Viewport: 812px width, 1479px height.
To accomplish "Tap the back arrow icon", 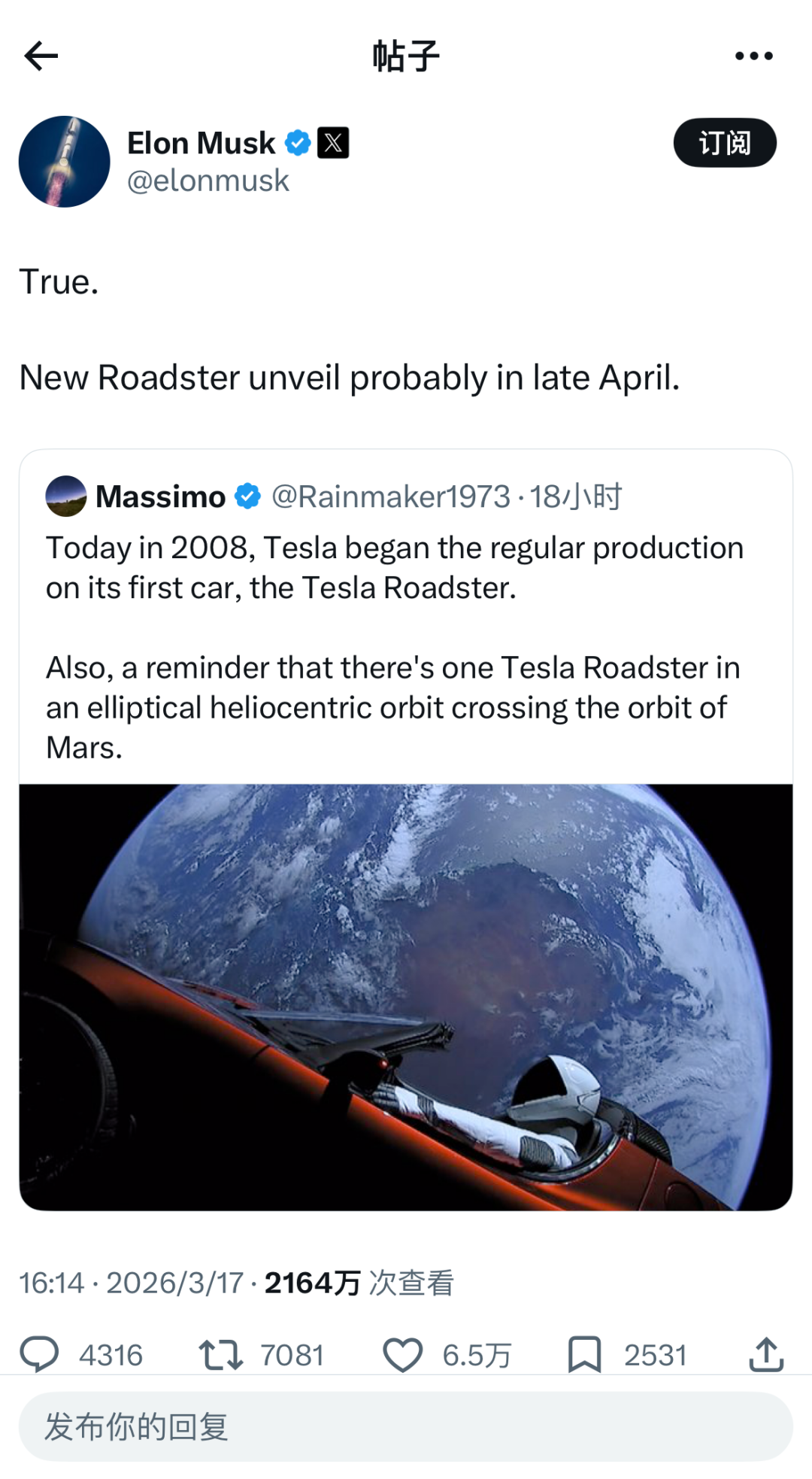I will [41, 56].
